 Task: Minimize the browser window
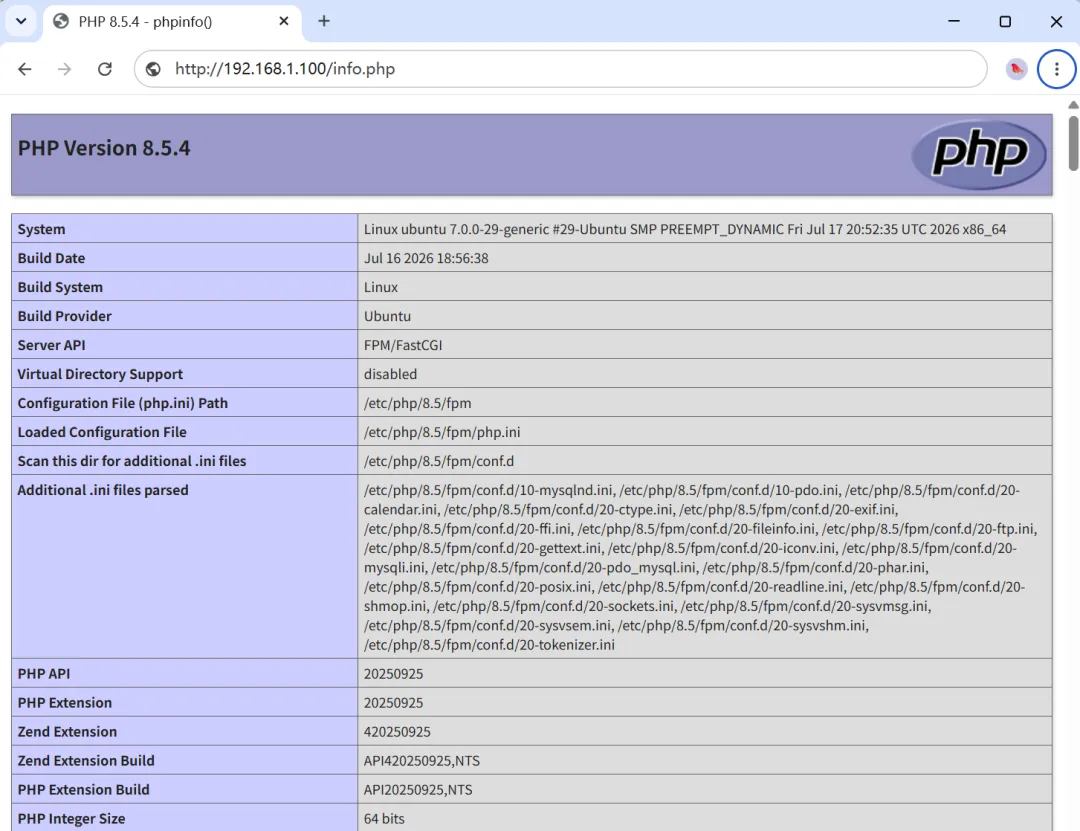[x=954, y=21]
